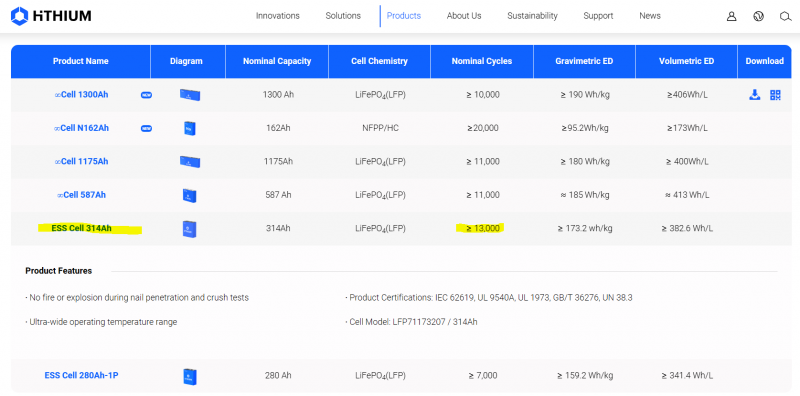Click the Volumetric ED column header
Screen dimensions: 800x396
[x=686, y=61]
